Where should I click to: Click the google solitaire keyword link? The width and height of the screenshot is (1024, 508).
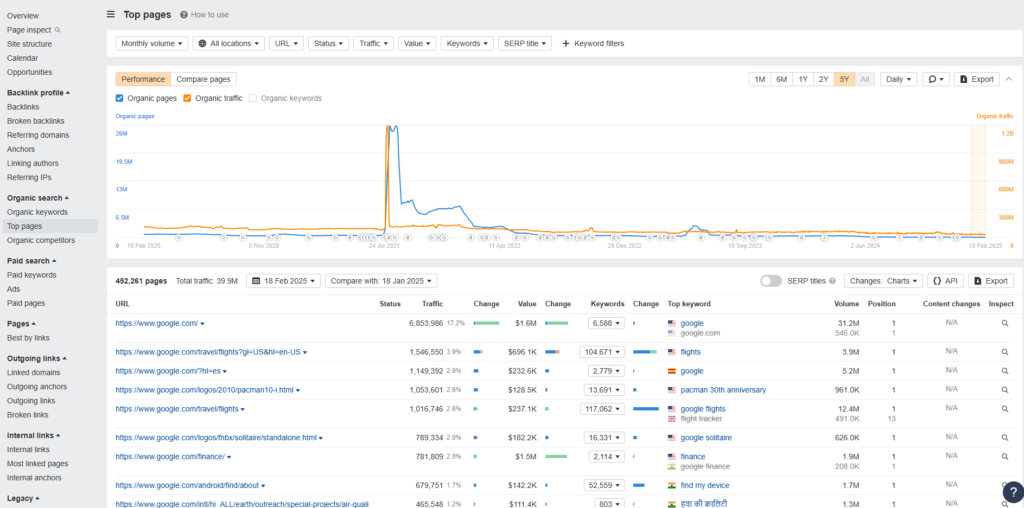pyautogui.click(x=706, y=437)
